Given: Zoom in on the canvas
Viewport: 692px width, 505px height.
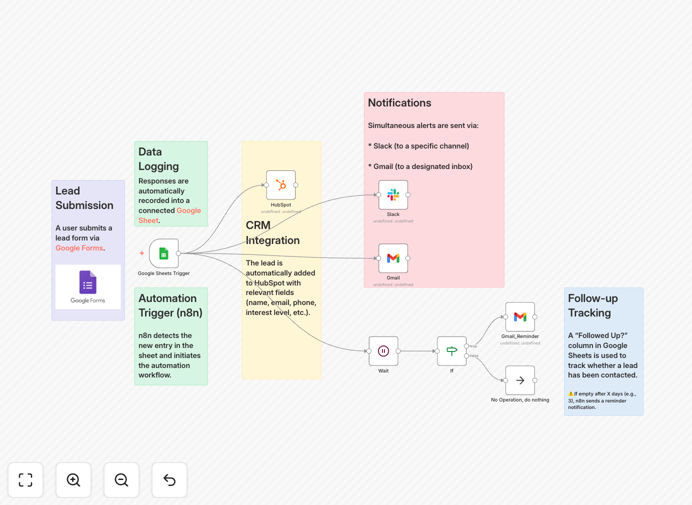Looking at the screenshot, I should coord(73,480).
